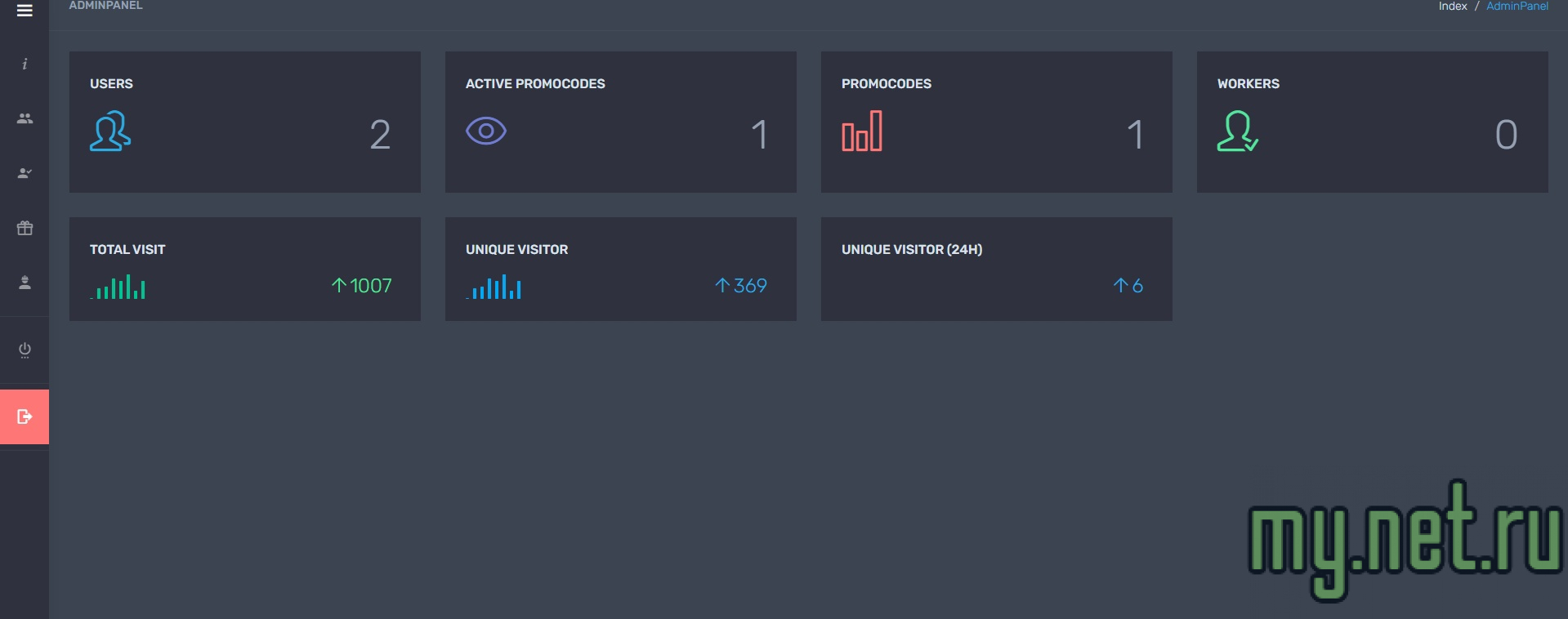Click the Unique Visitor count 369

pyautogui.click(x=741, y=286)
